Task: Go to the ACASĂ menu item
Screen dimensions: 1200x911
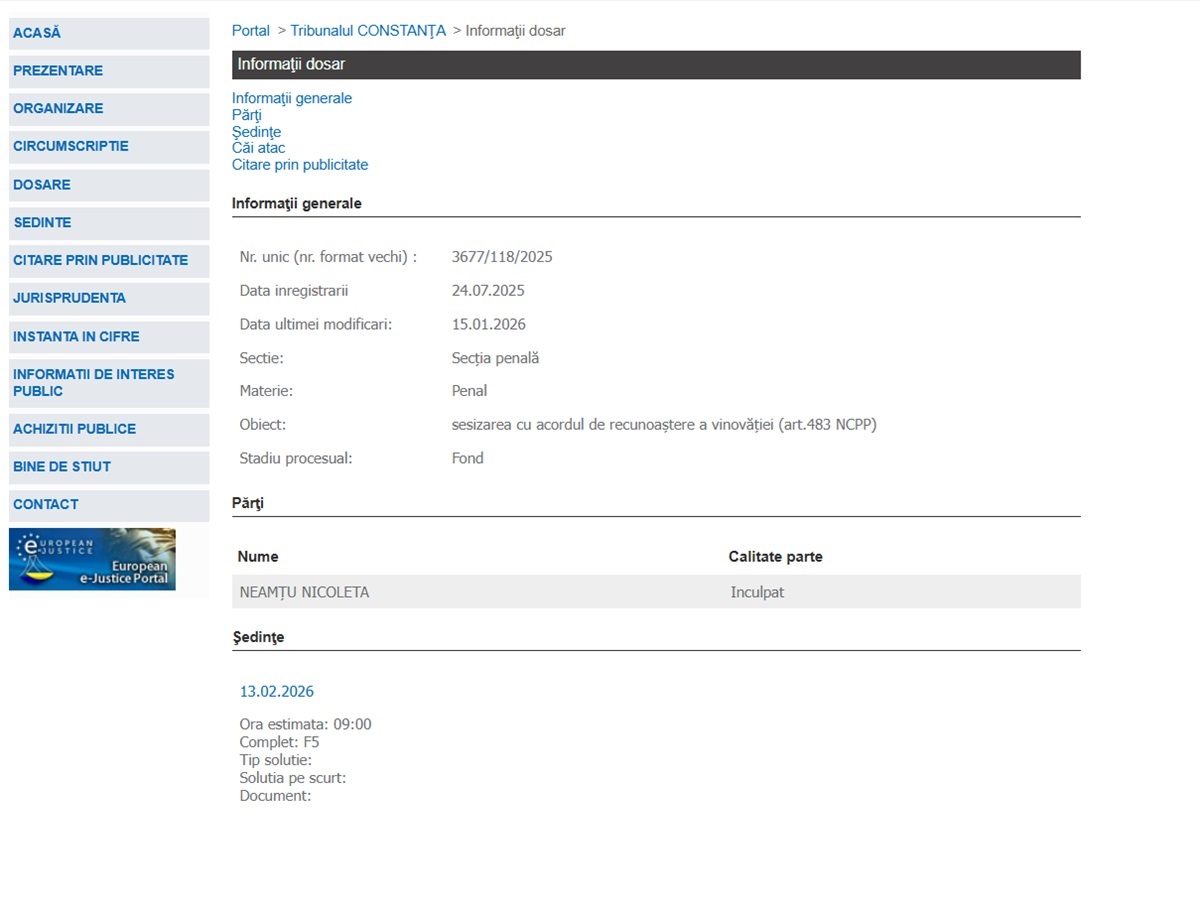Action: pyautogui.click(x=109, y=33)
